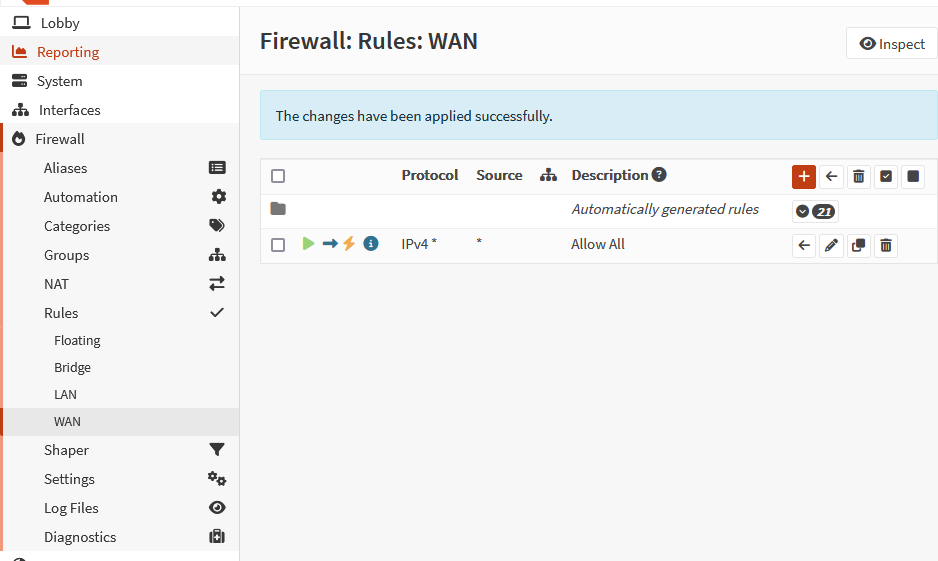The height and width of the screenshot is (561, 938).
Task: Open the Aliases menu item
Action: [66, 168]
